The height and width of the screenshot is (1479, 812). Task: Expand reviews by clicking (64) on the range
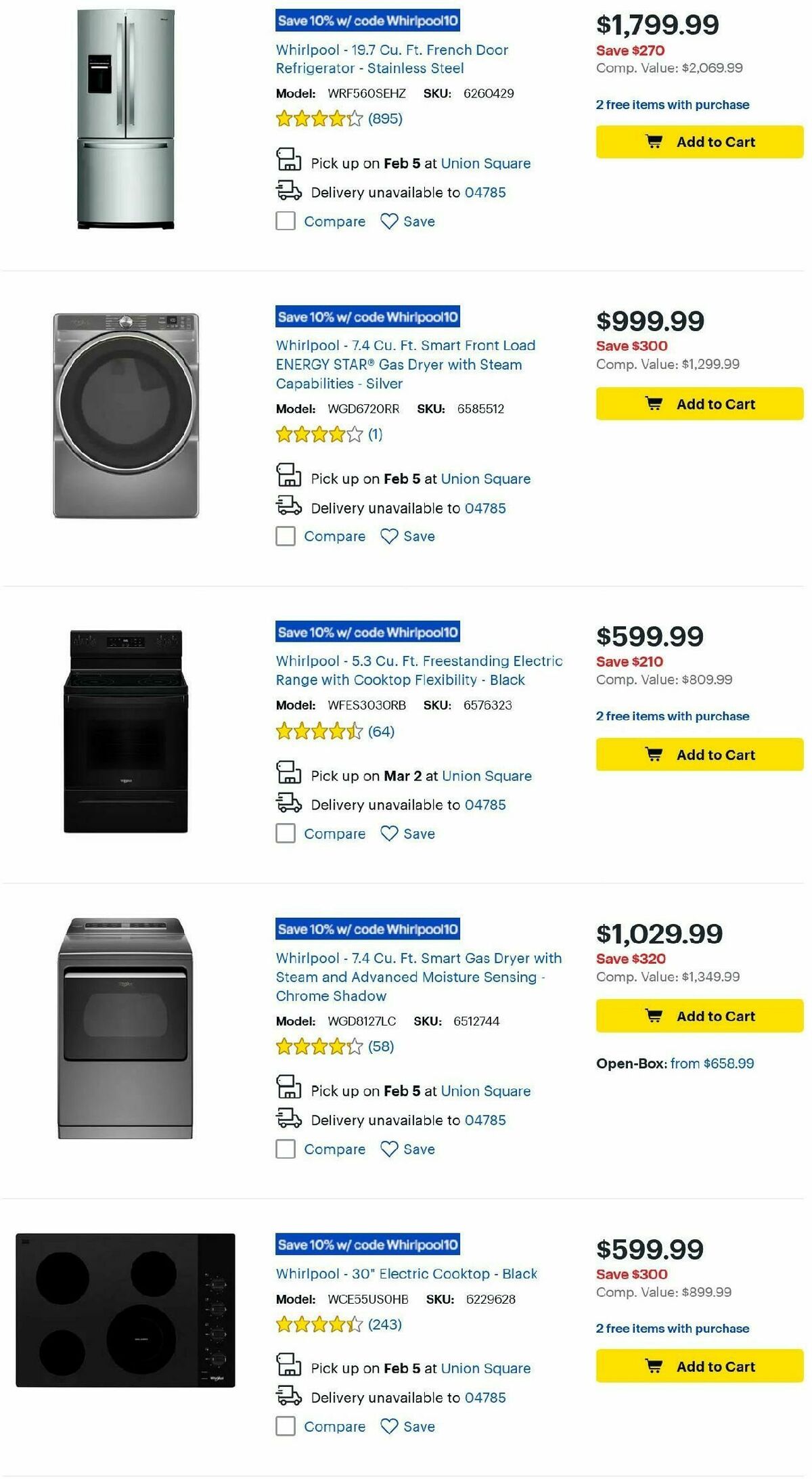pos(381,732)
